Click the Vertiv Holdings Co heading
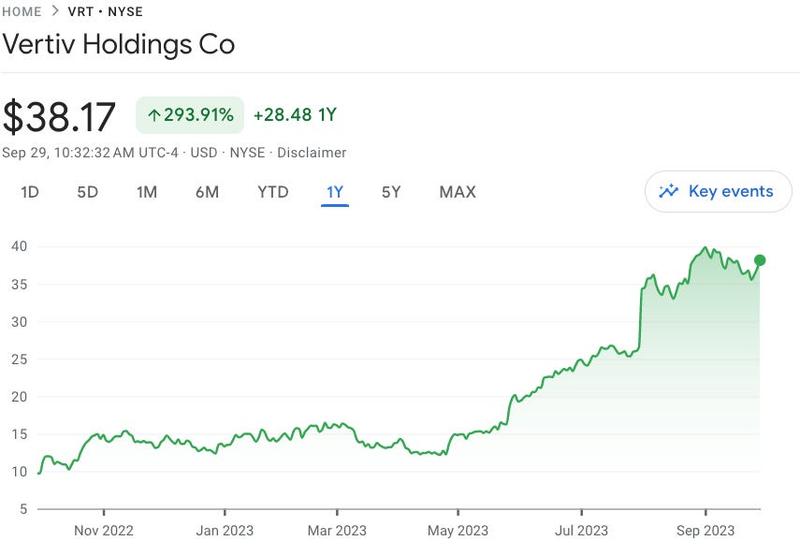This screenshot has width=800, height=558. (x=118, y=44)
